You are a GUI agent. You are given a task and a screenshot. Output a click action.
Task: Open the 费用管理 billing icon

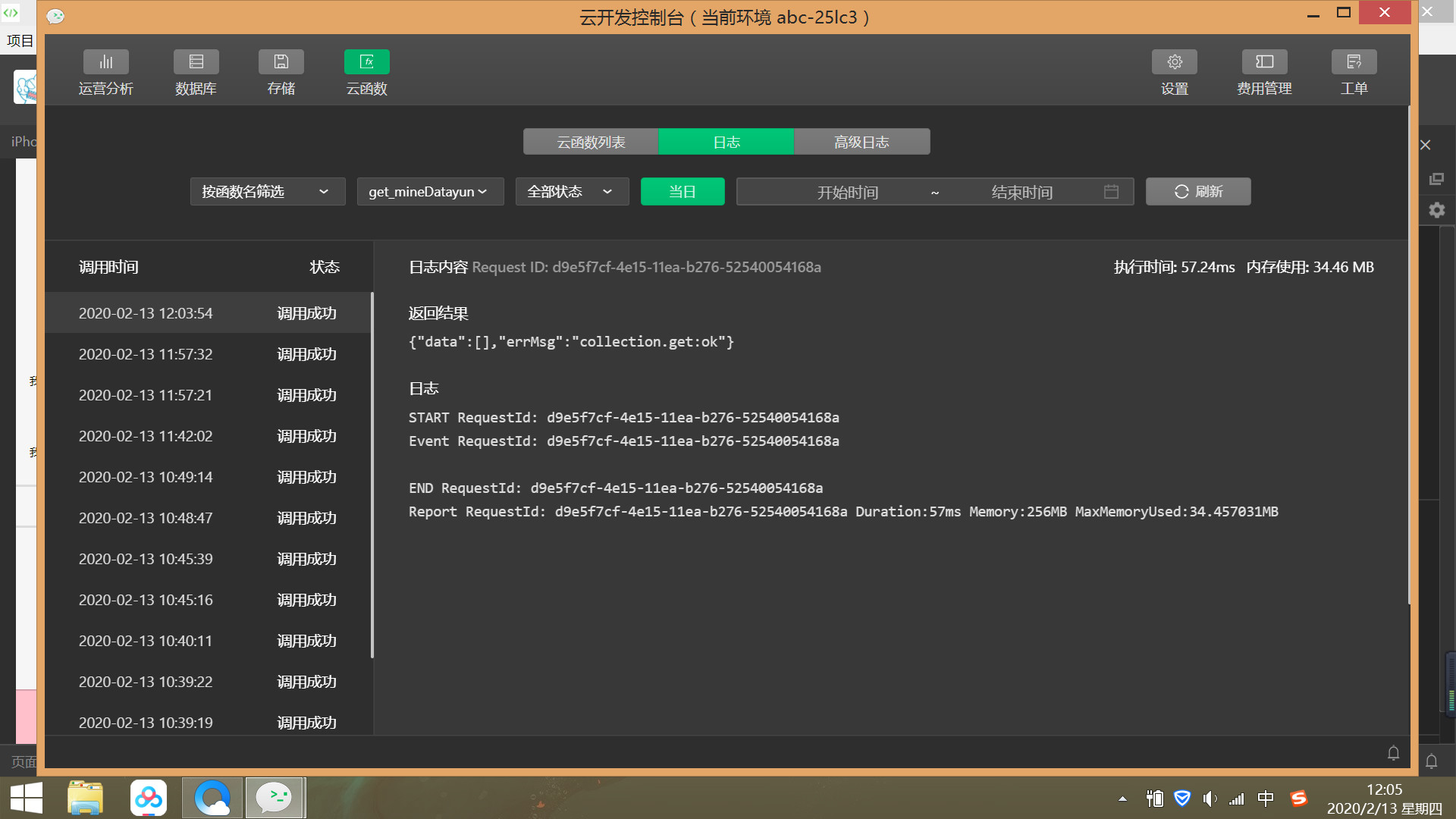tap(1264, 62)
